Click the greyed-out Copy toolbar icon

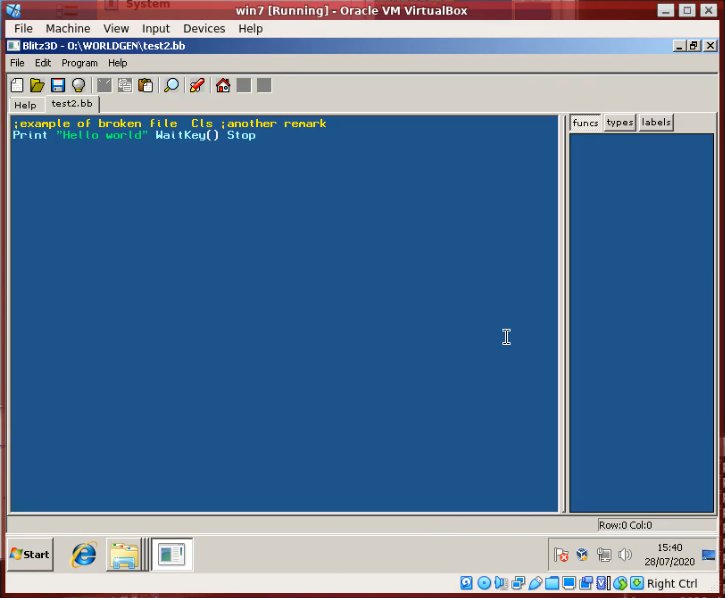point(125,85)
